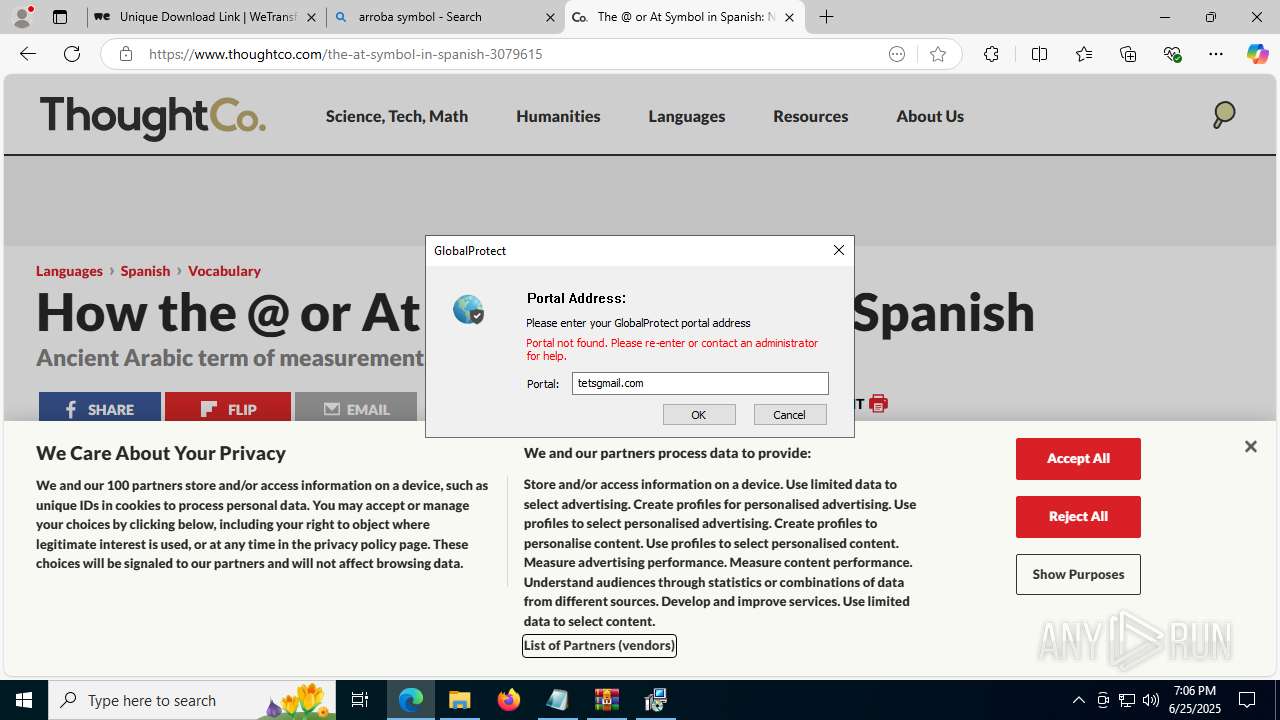Open a new browser tab

pyautogui.click(x=827, y=17)
